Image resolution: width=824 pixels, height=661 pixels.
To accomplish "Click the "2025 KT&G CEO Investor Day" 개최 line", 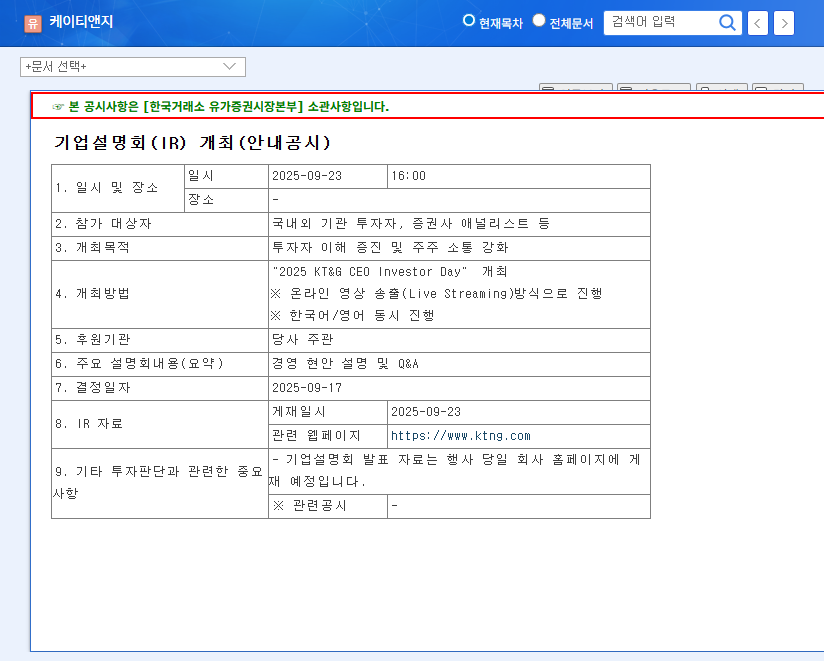I will pyautogui.click(x=389, y=272).
